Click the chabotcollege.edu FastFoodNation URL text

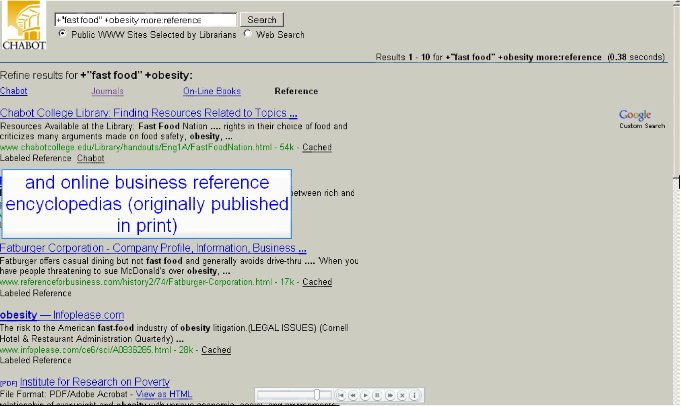pyautogui.click(x=136, y=147)
